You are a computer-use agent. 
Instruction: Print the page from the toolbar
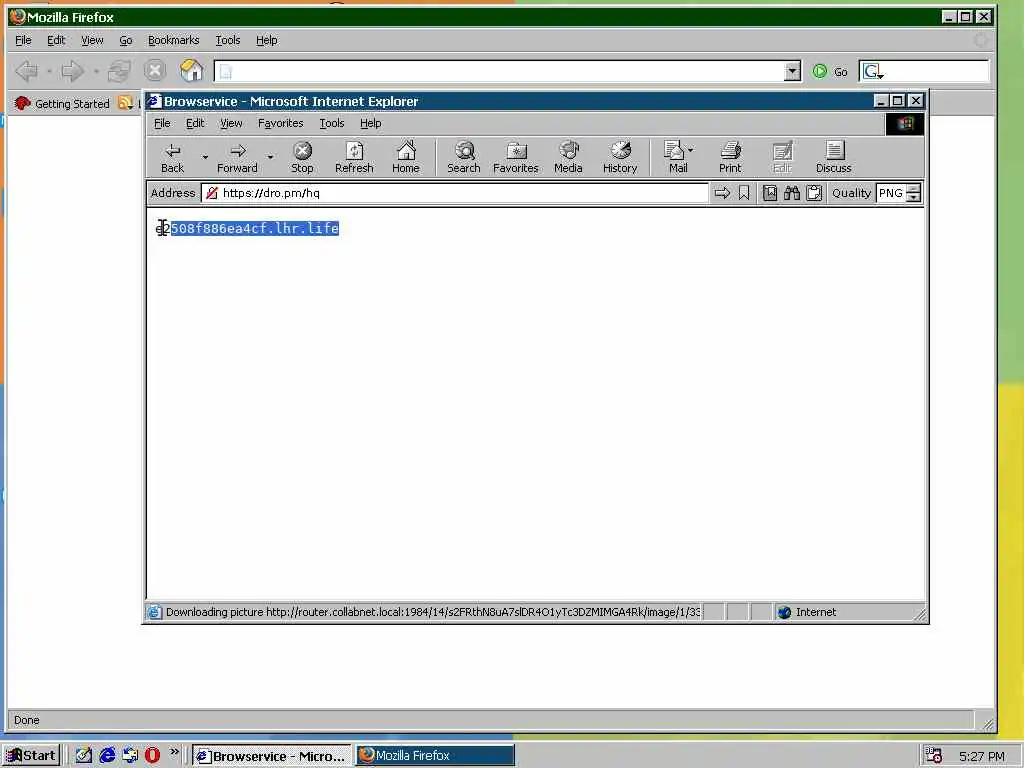coord(730,158)
